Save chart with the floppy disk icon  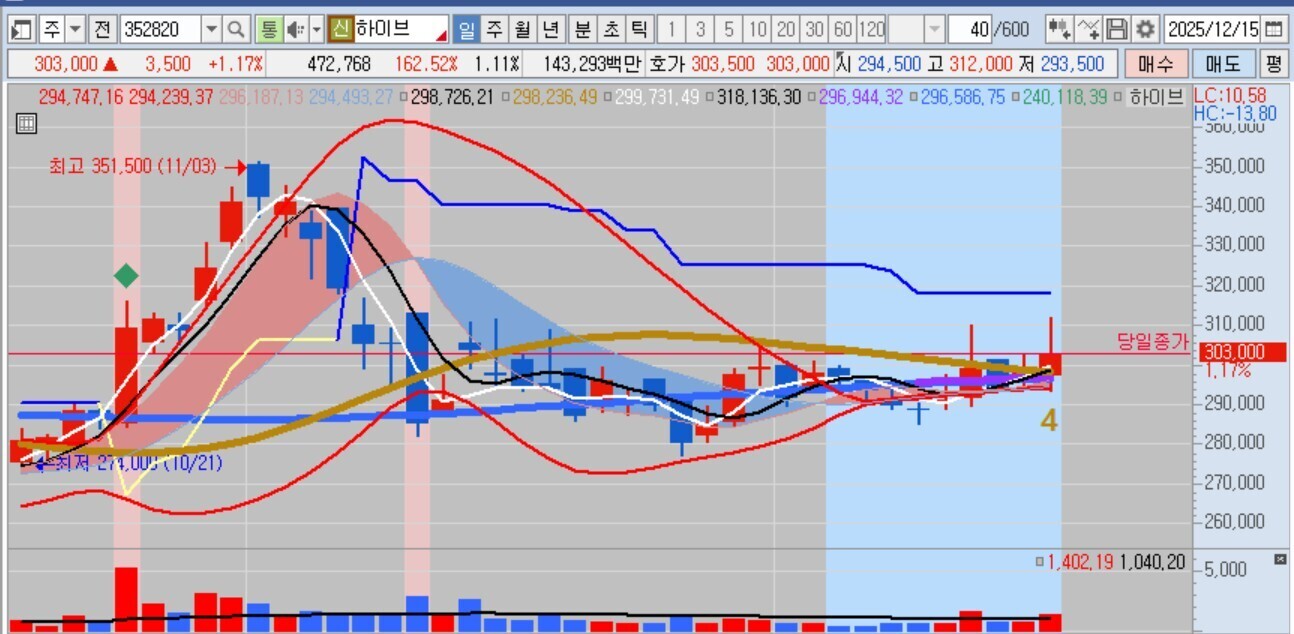(x=1118, y=29)
